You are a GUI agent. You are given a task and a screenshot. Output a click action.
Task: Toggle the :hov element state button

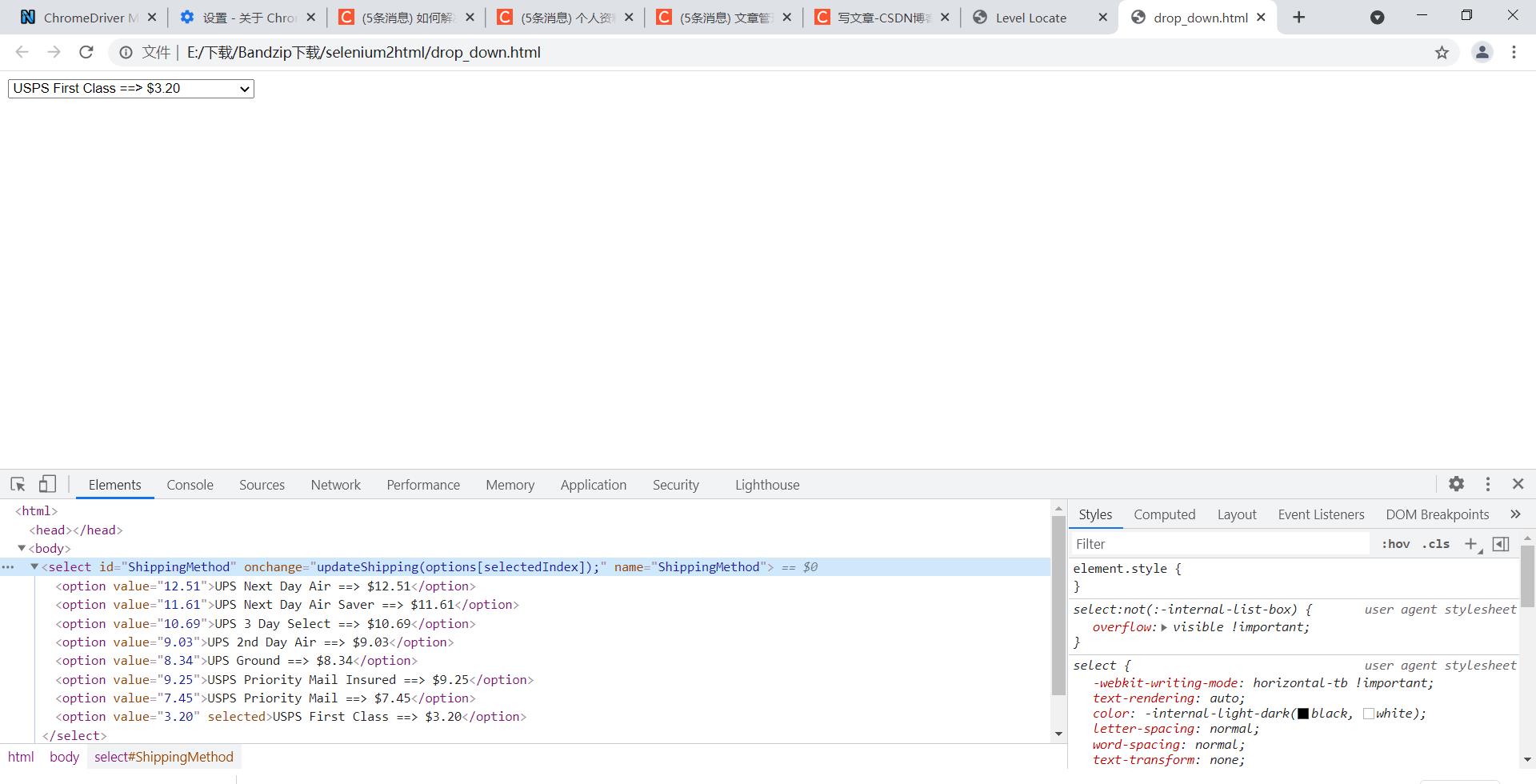click(1395, 544)
